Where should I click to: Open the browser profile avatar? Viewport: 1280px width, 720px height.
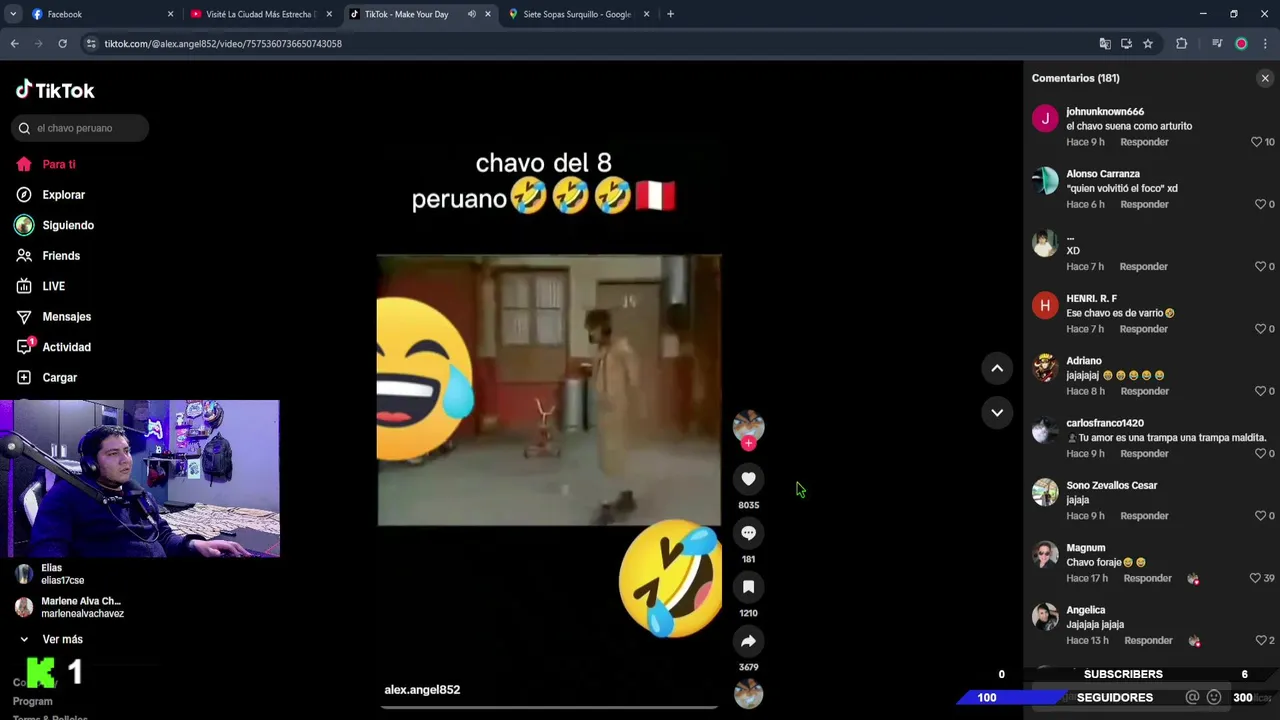(x=1241, y=44)
